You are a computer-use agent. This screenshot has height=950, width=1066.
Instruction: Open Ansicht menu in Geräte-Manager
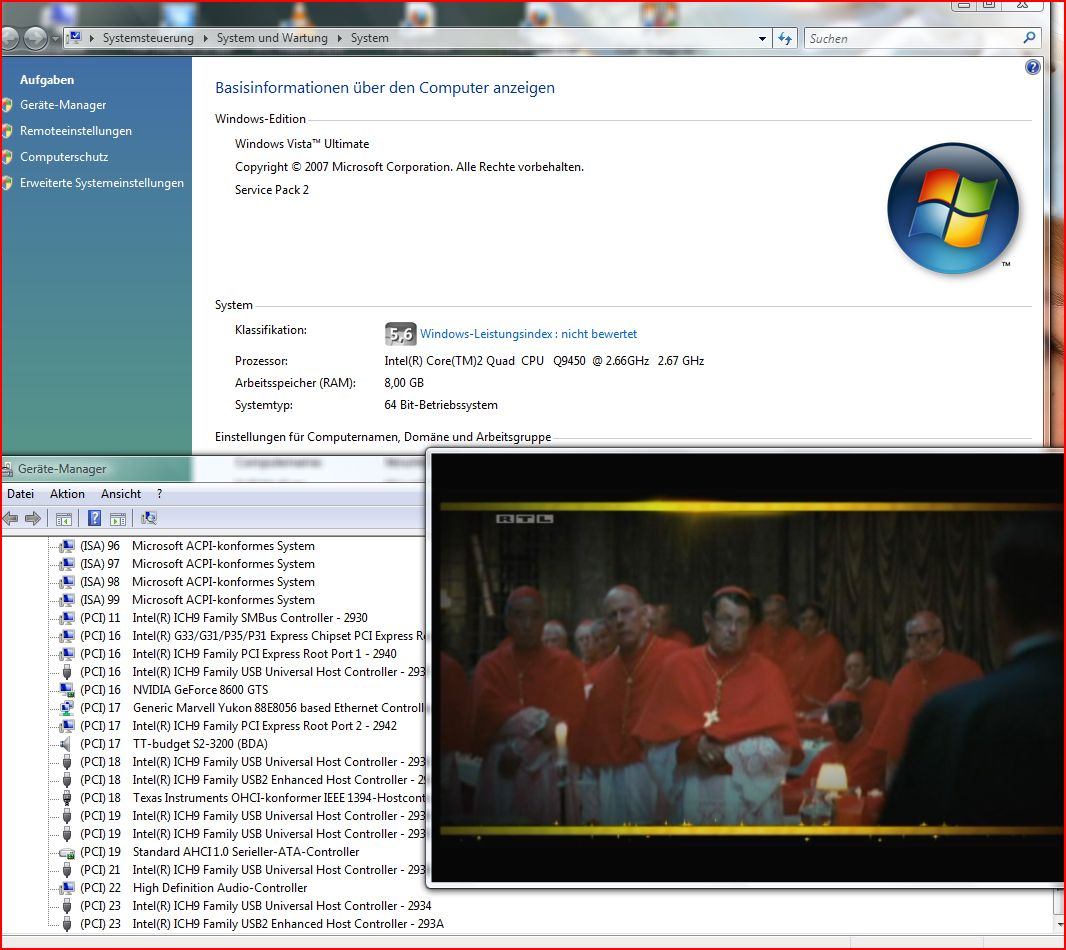tap(121, 494)
